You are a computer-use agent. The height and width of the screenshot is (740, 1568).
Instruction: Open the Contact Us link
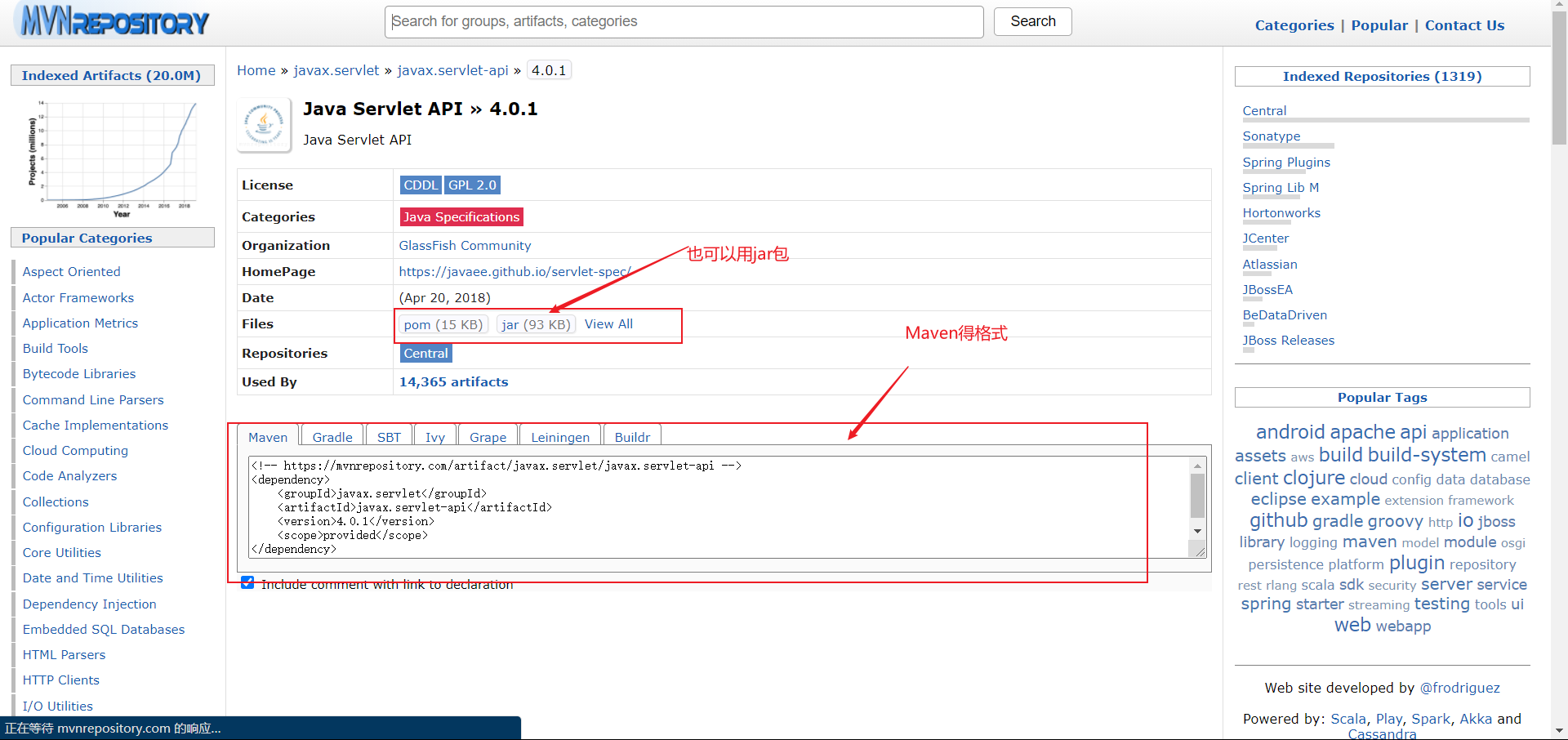point(1464,25)
